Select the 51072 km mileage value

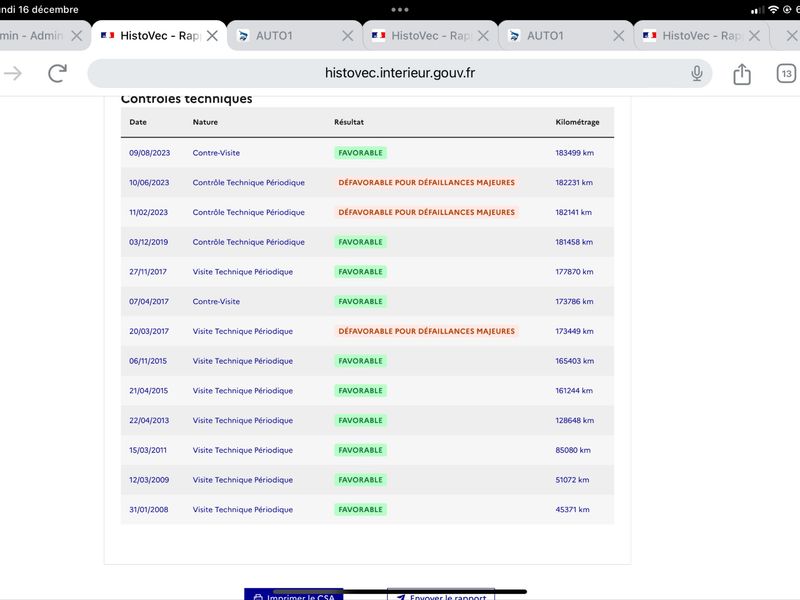[572, 480]
